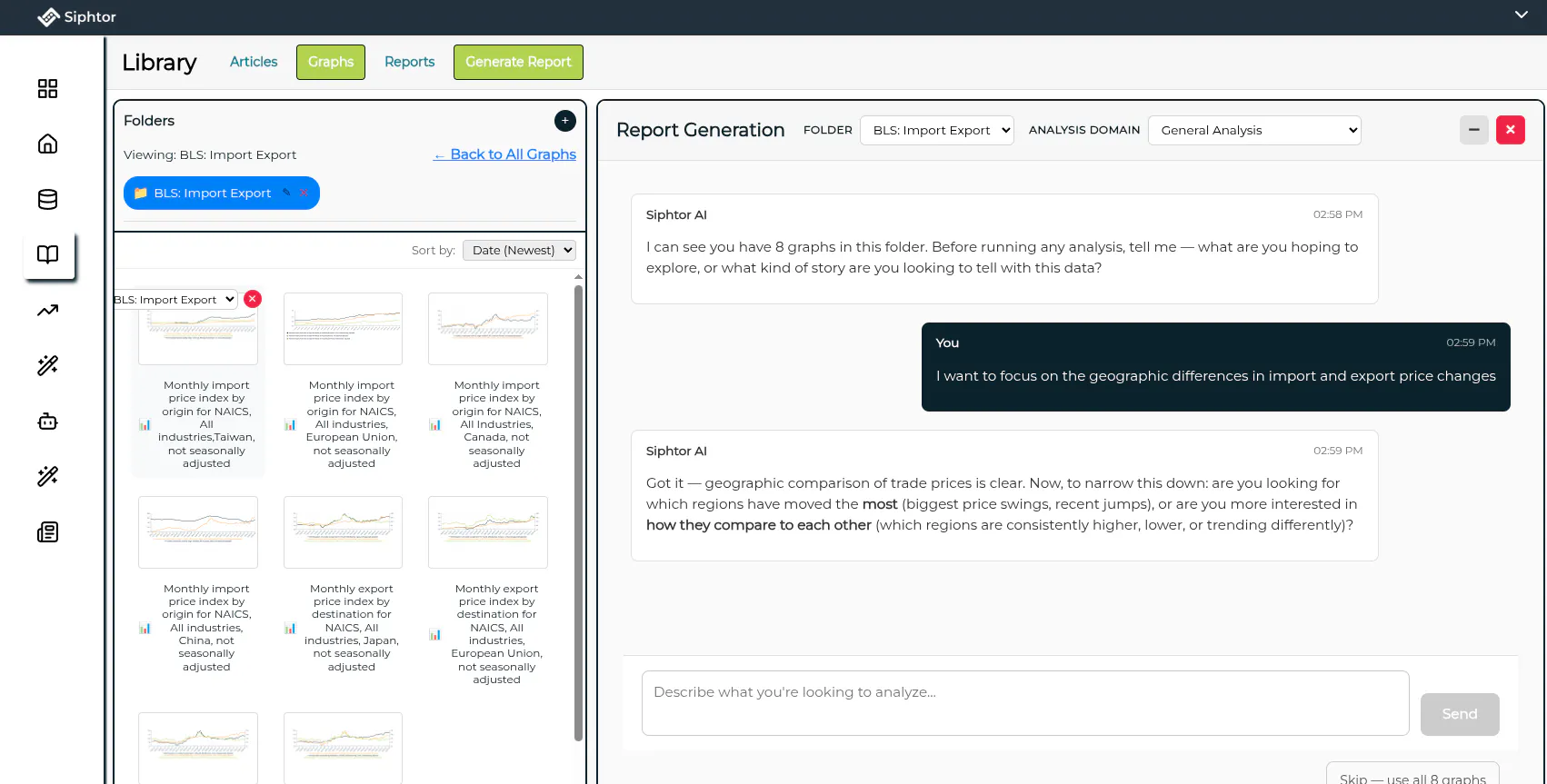Click the Send button

coord(1460,714)
